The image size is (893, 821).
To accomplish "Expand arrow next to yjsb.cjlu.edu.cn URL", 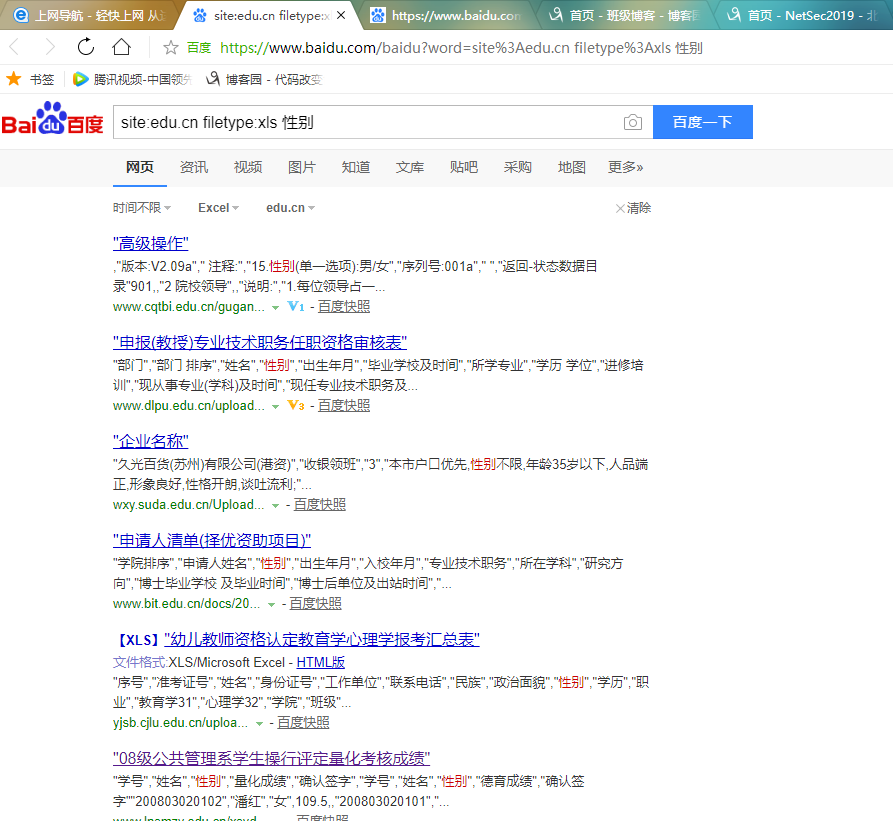I will (x=259, y=724).
